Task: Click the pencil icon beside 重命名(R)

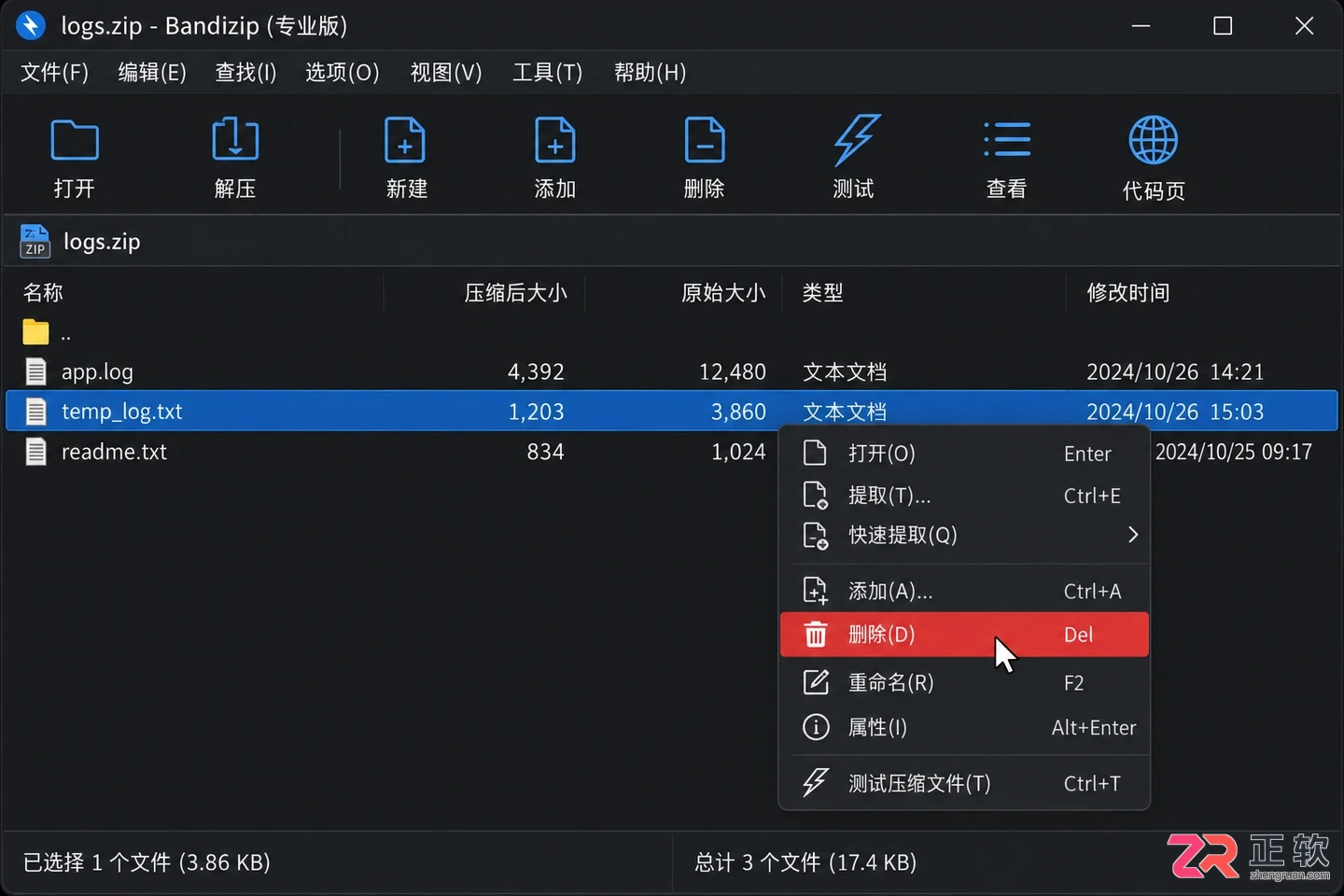Action: [x=816, y=682]
